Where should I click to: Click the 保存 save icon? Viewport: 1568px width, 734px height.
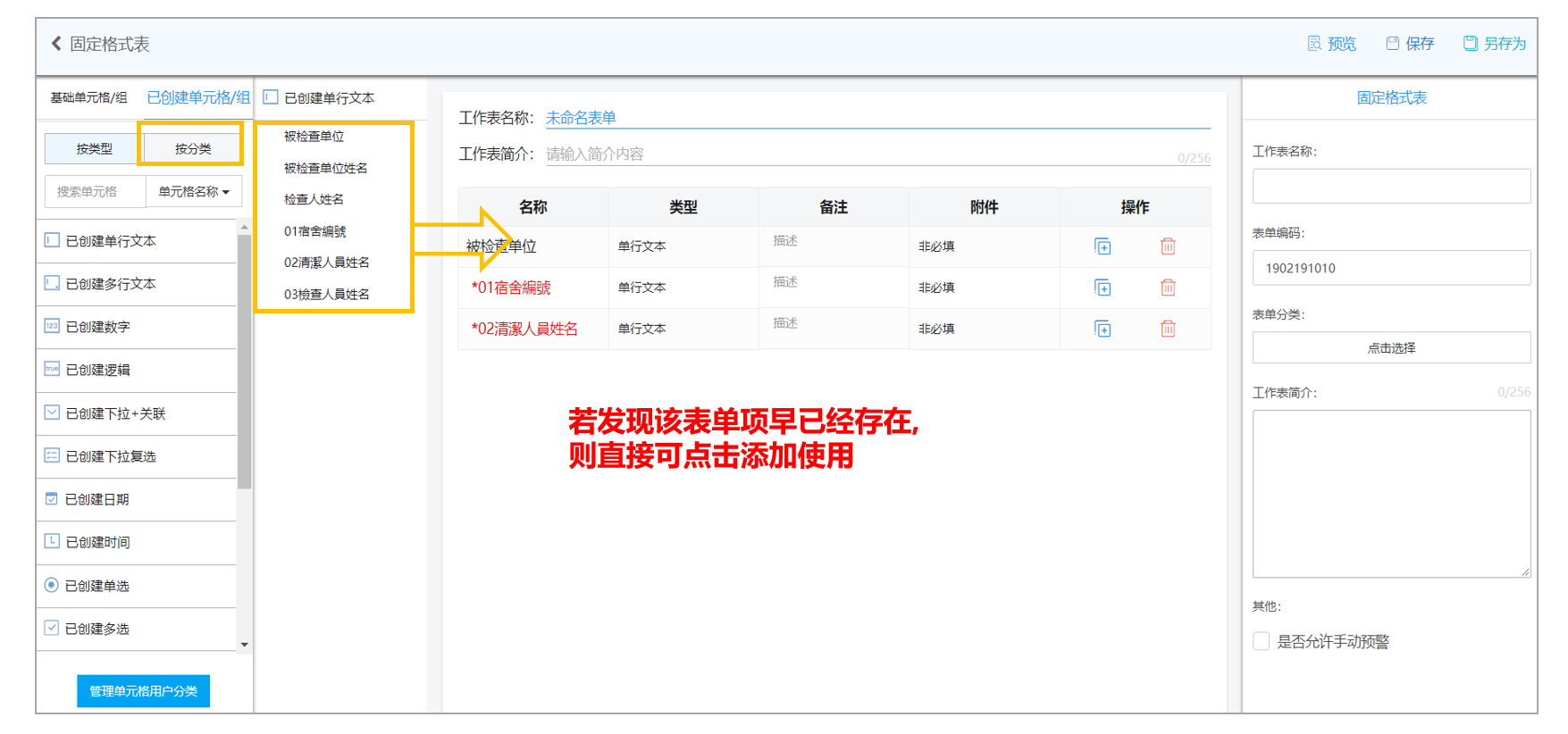pos(1392,44)
